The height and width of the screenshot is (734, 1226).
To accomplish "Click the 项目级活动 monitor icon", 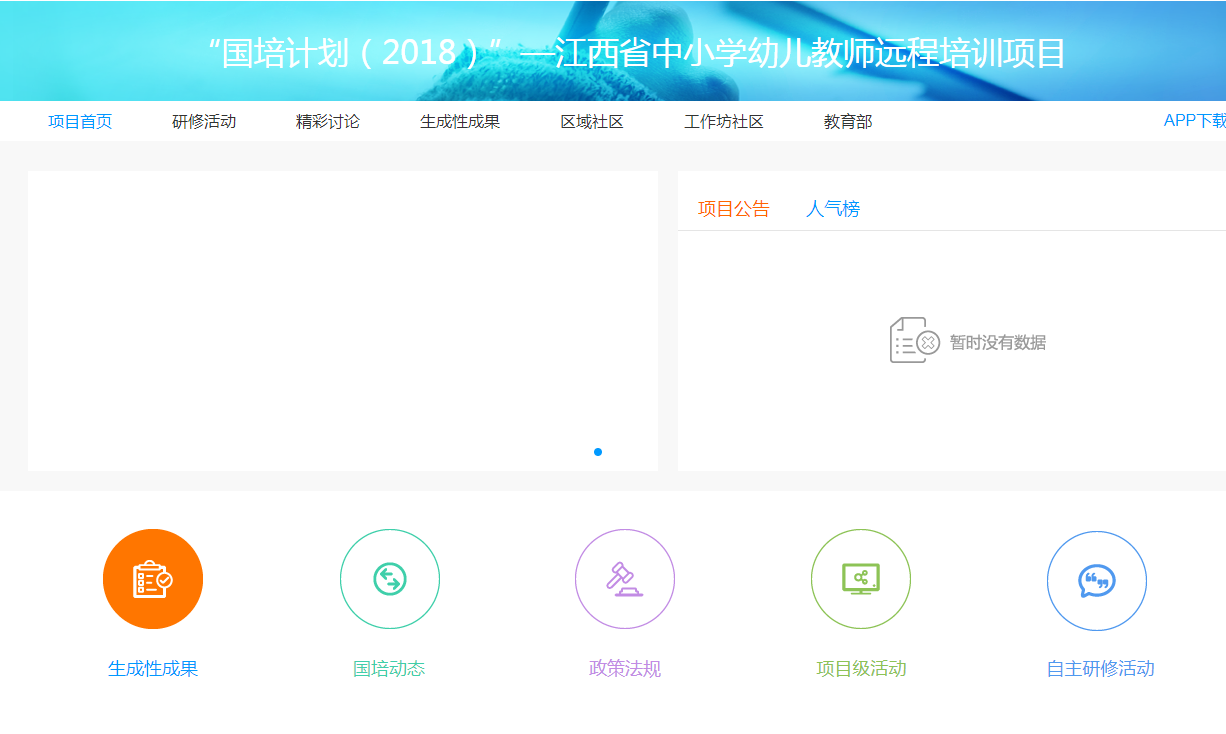I will point(861,579).
